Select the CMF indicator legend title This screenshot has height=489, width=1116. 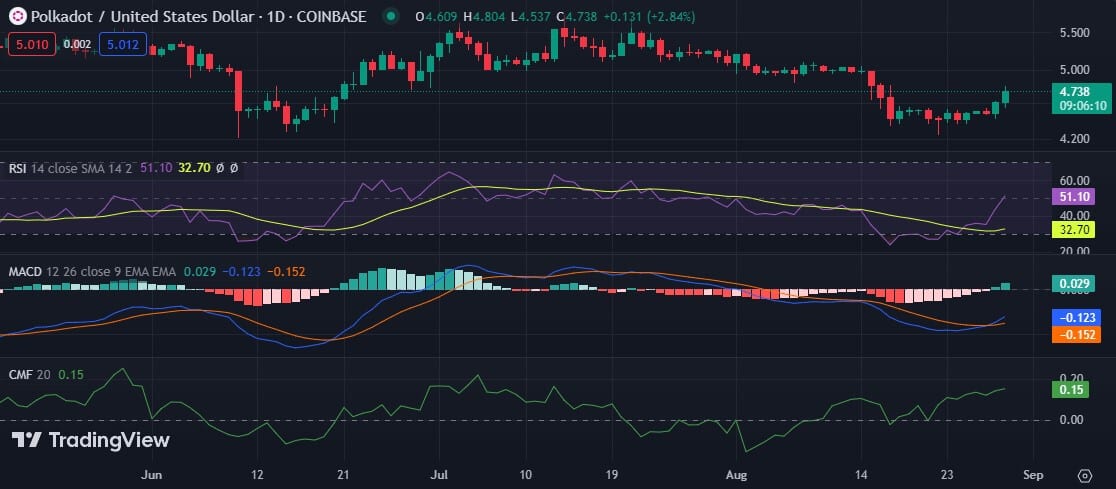[x=19, y=374]
